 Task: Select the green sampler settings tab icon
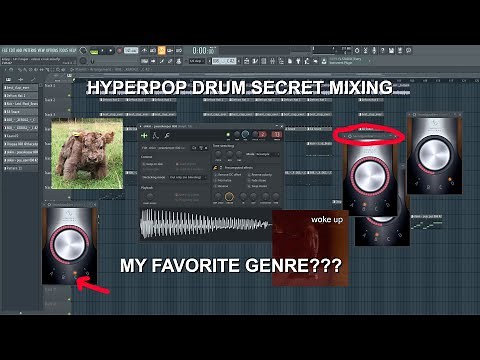tap(144, 136)
